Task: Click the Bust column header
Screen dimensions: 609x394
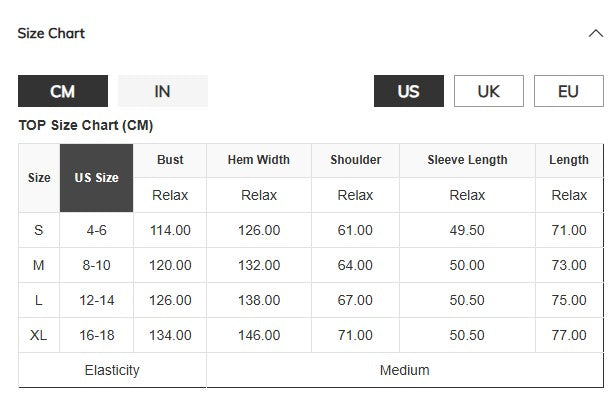Action: [x=170, y=160]
